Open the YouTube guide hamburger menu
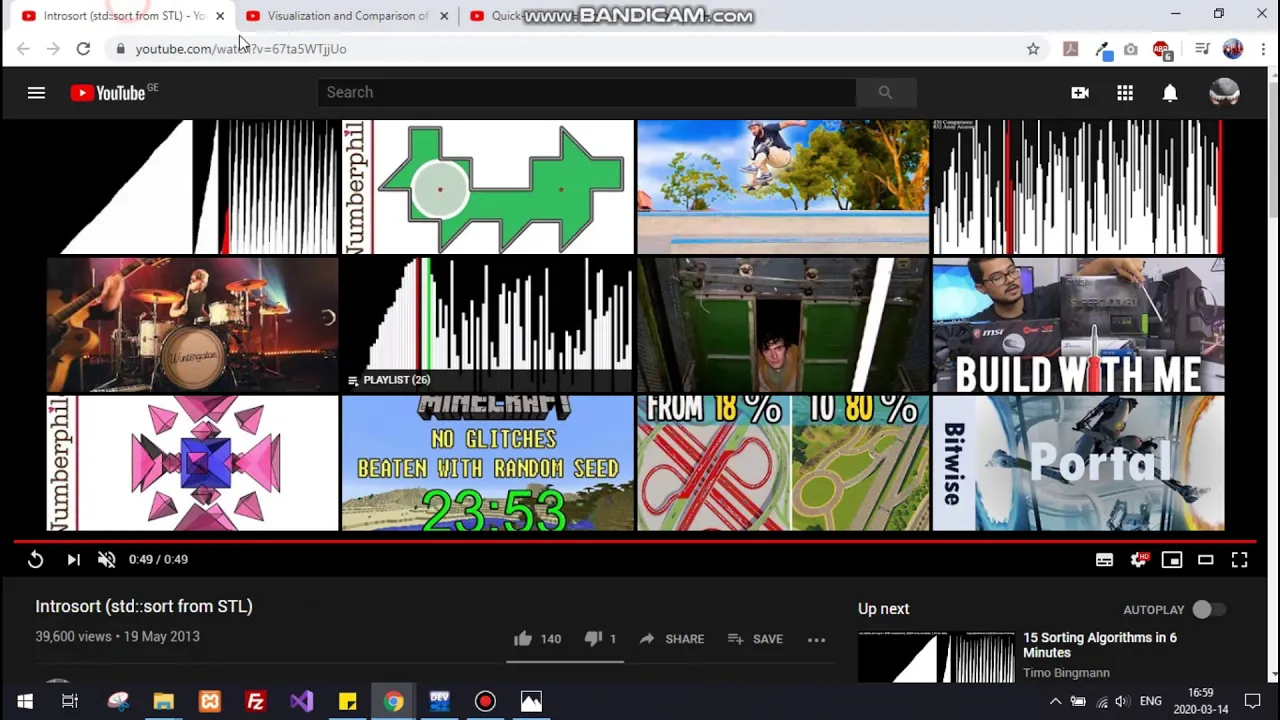Screen dimensions: 1280x720 tap(36, 93)
